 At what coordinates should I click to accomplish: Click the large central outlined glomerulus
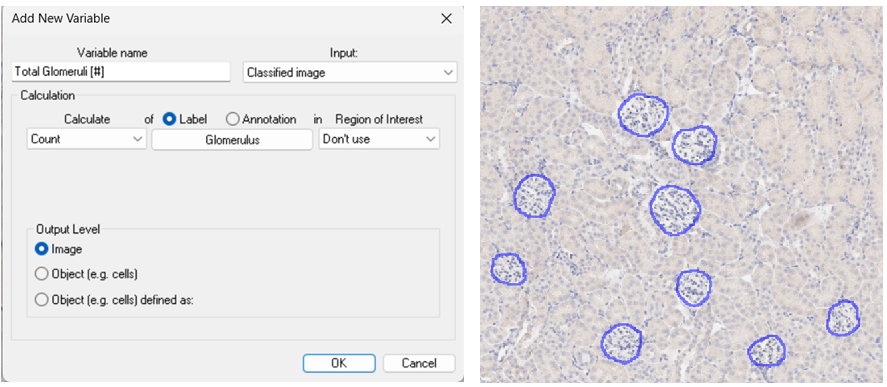pyautogui.click(x=675, y=210)
